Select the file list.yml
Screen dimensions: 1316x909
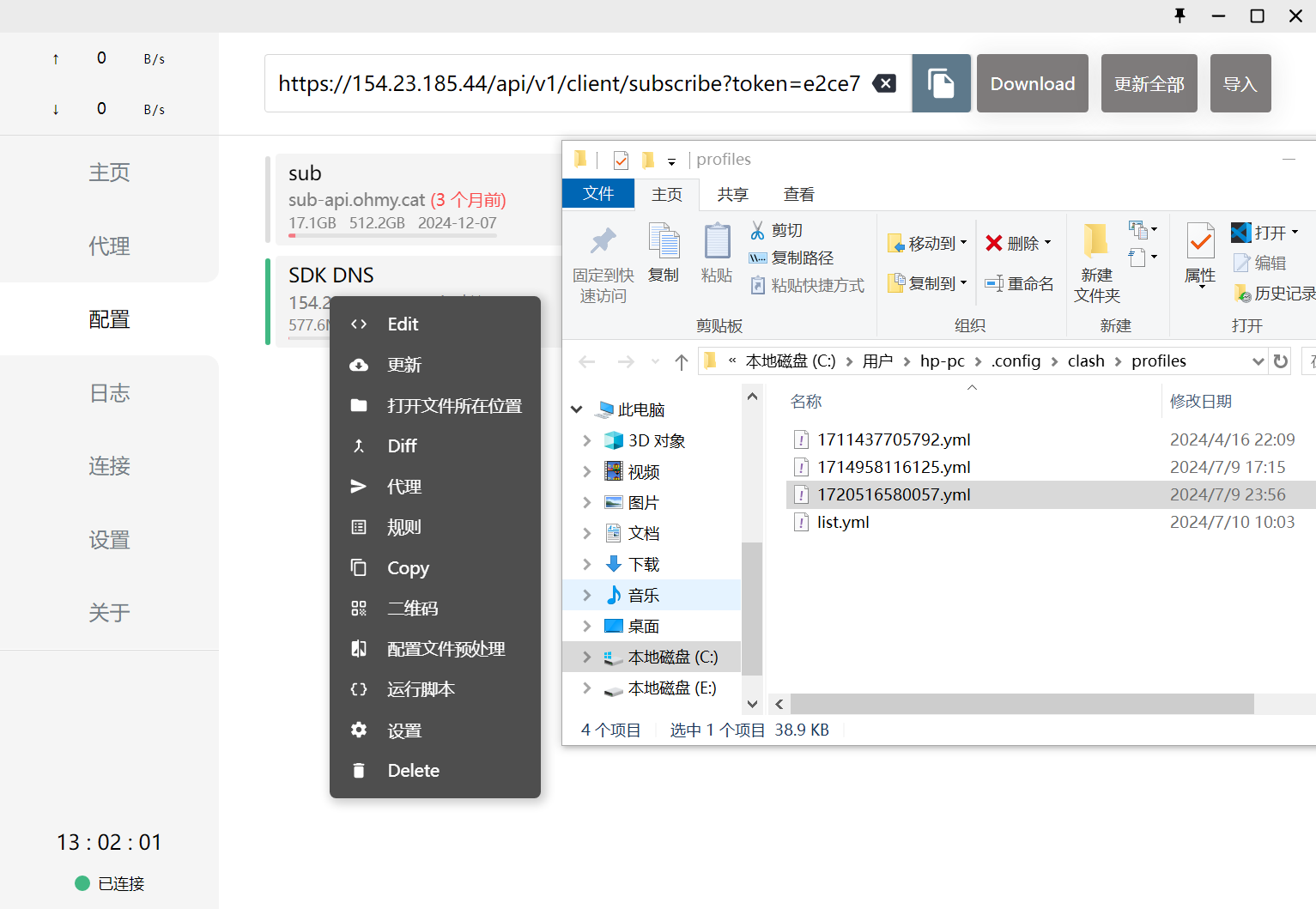843,522
